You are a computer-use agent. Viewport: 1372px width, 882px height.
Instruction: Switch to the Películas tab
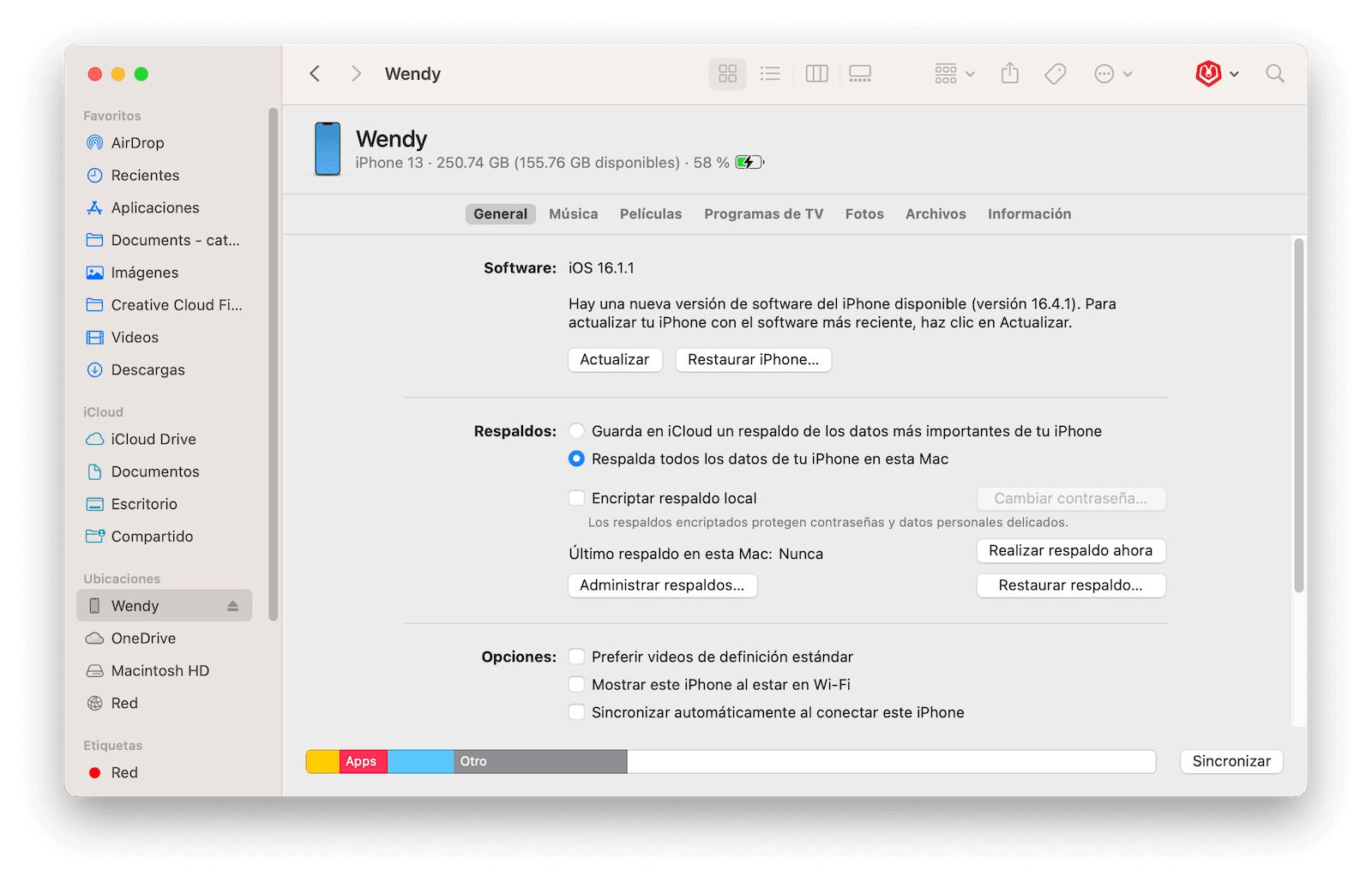(651, 214)
